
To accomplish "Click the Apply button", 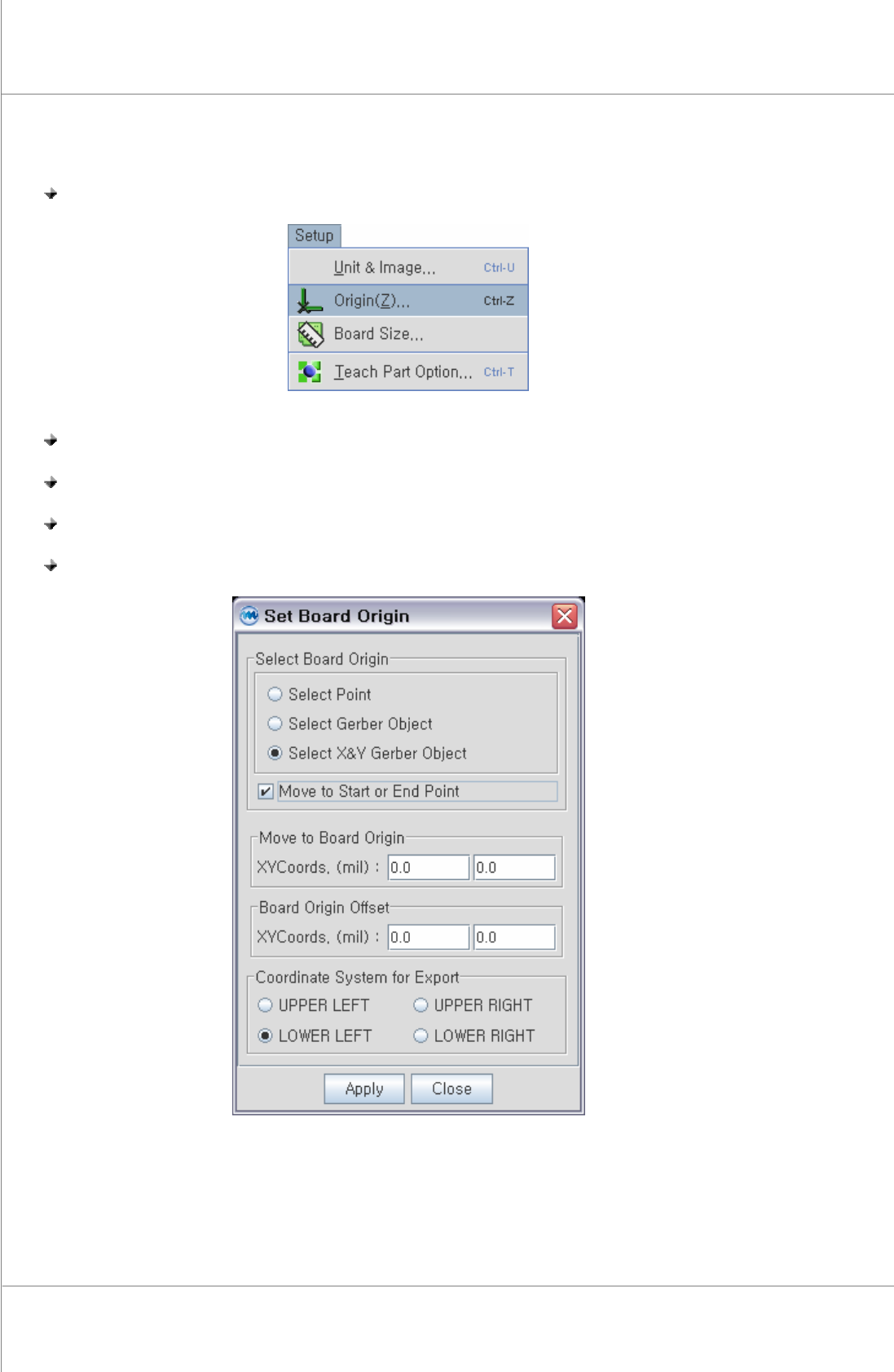I will 364,1089.
